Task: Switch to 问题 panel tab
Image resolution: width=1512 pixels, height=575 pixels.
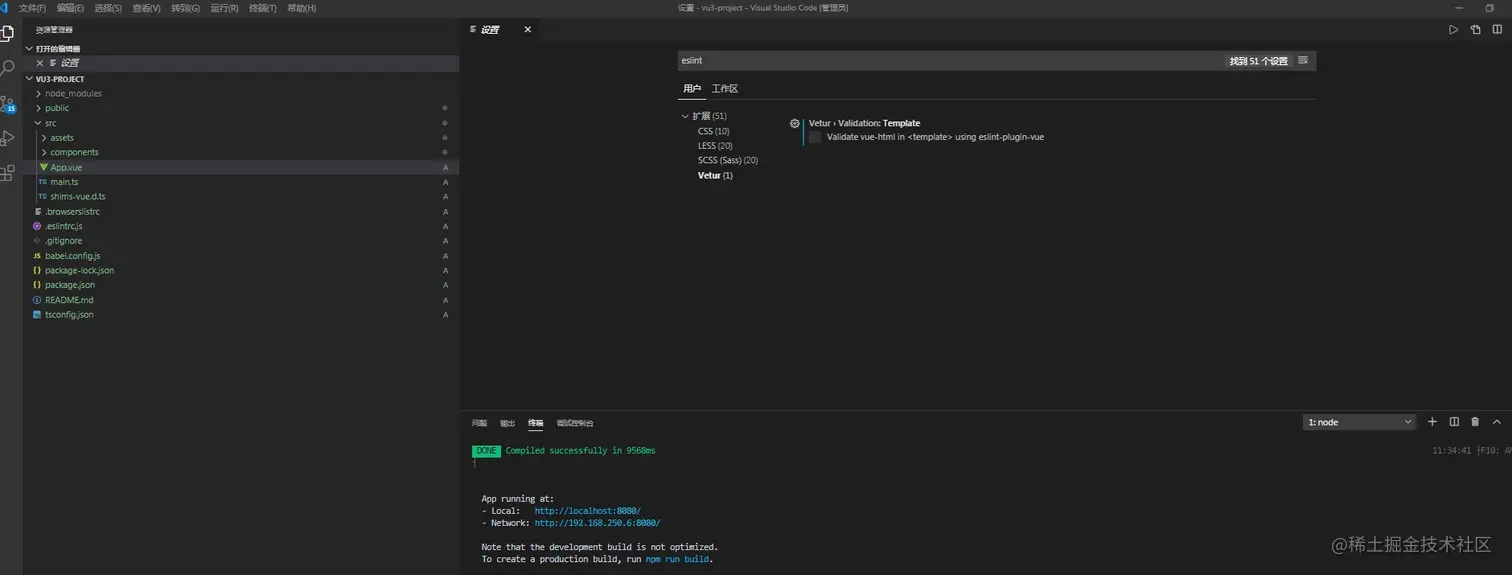Action: 479,423
